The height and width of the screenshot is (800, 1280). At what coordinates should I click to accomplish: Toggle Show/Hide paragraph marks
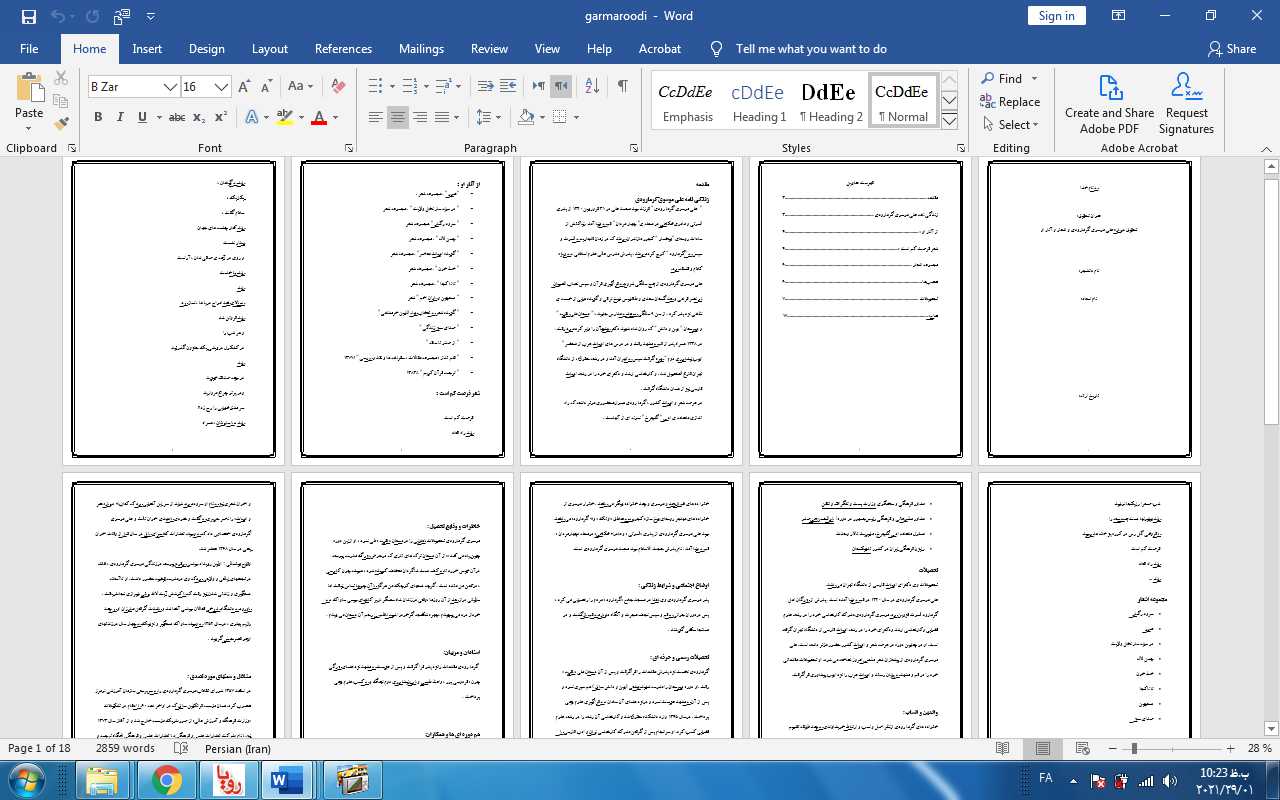(x=622, y=86)
